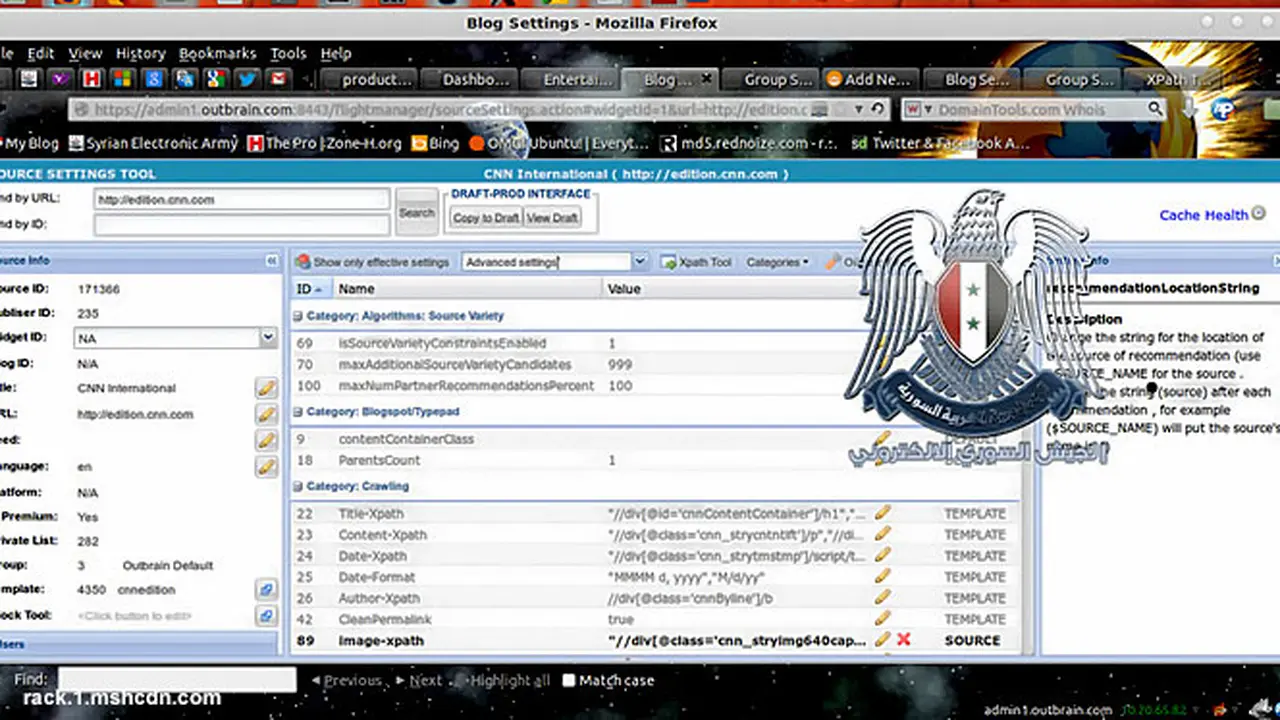The width and height of the screenshot is (1280, 720).
Task: Open the Xpath Tool button
Action: (x=696, y=262)
